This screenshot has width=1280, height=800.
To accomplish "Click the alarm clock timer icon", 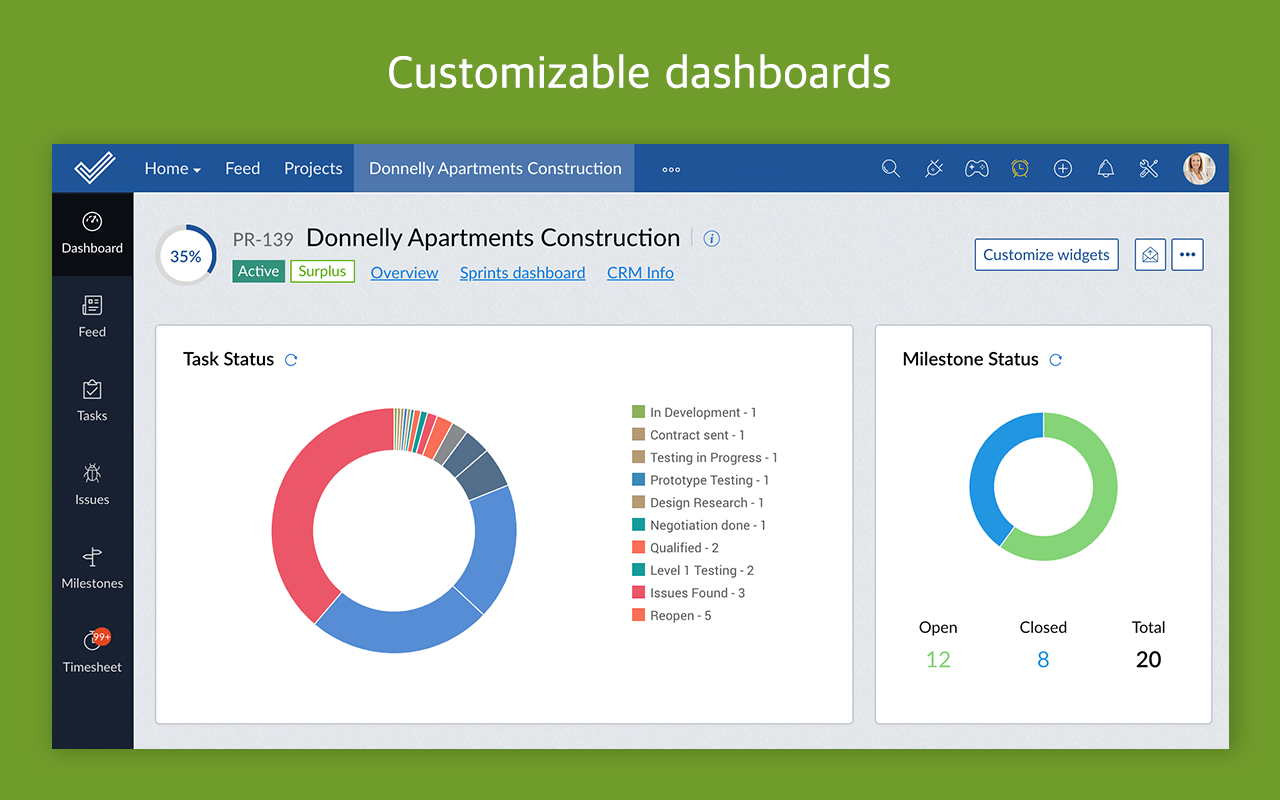I will pos(1019,169).
